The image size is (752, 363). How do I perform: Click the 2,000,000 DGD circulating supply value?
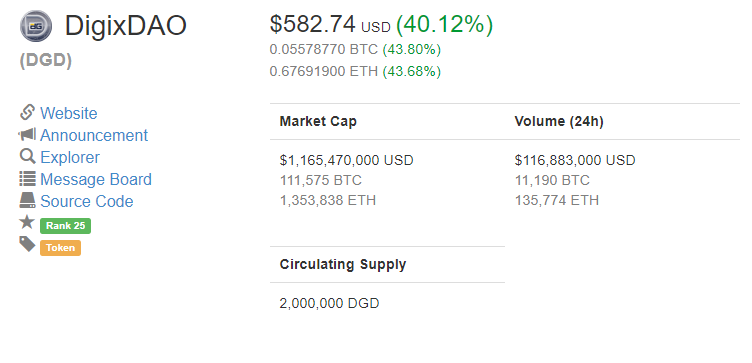tap(329, 304)
